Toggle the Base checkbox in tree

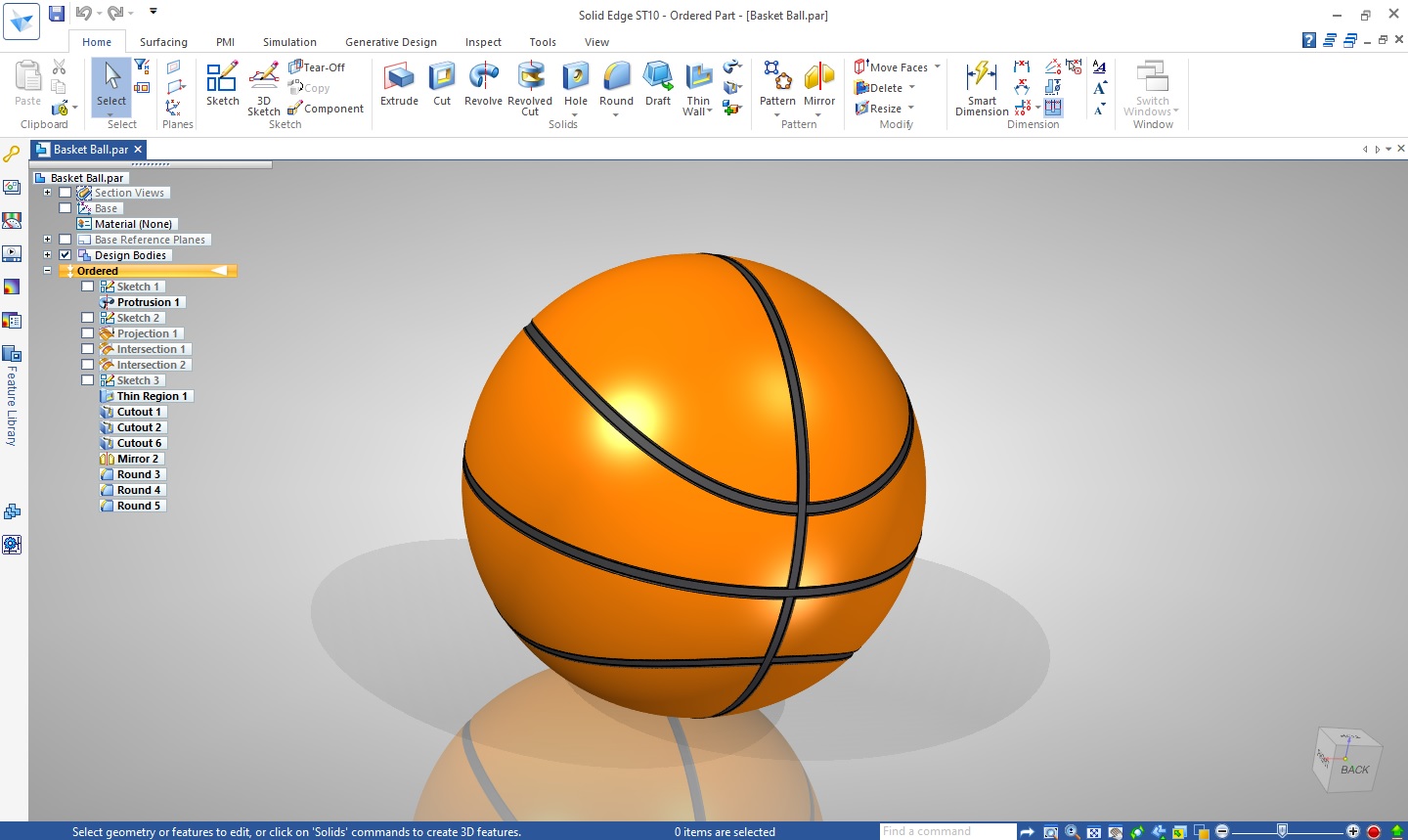[65, 208]
